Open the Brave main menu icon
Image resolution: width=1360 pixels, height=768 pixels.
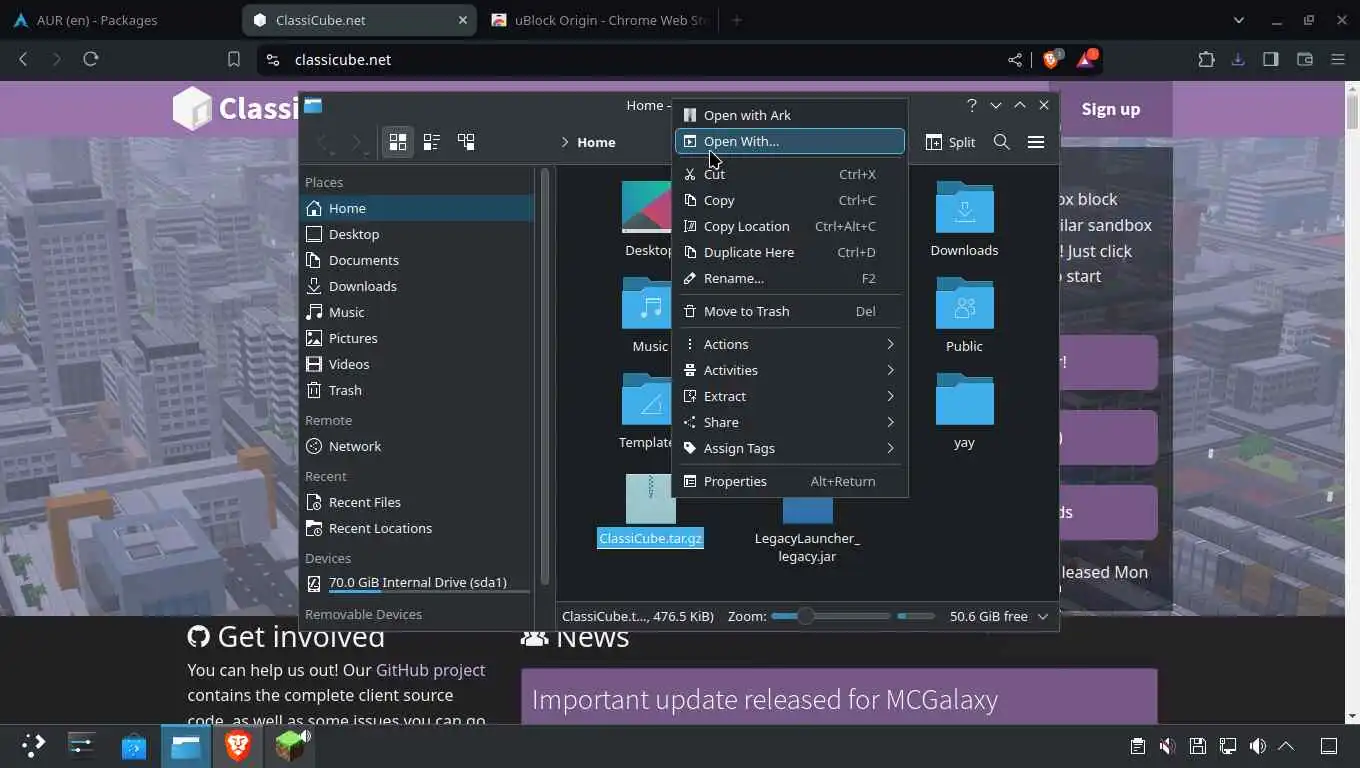coord(1338,59)
